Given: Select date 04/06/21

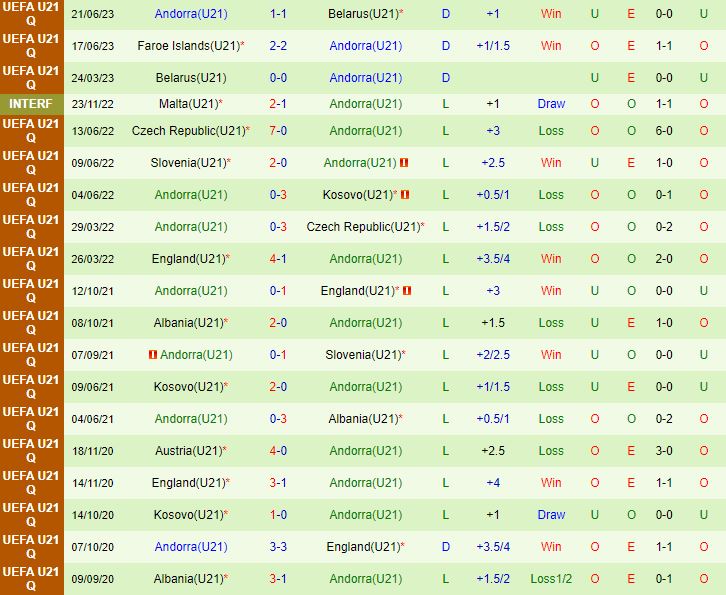Looking at the screenshot, I should tap(93, 419).
